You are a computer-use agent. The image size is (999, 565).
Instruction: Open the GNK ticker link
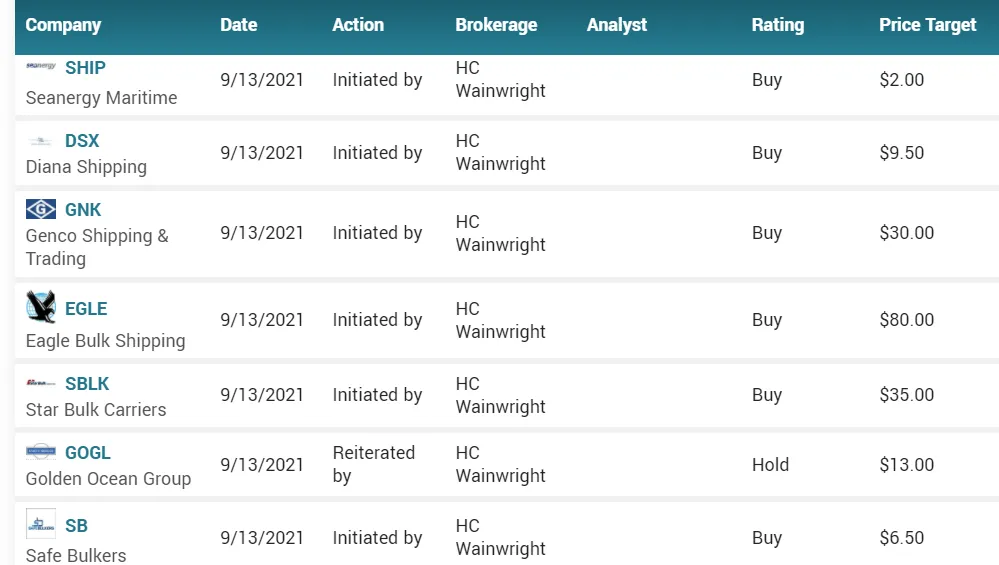[83, 210]
